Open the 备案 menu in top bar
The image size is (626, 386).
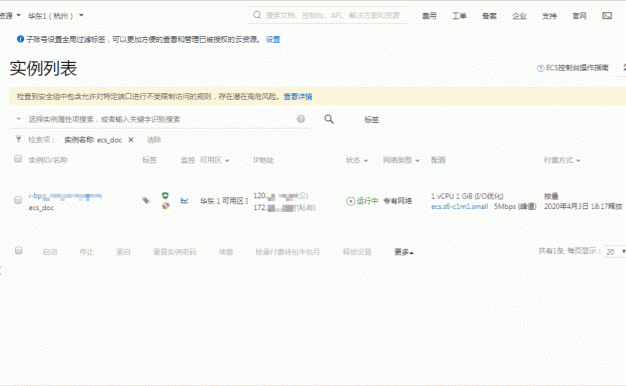click(x=489, y=16)
